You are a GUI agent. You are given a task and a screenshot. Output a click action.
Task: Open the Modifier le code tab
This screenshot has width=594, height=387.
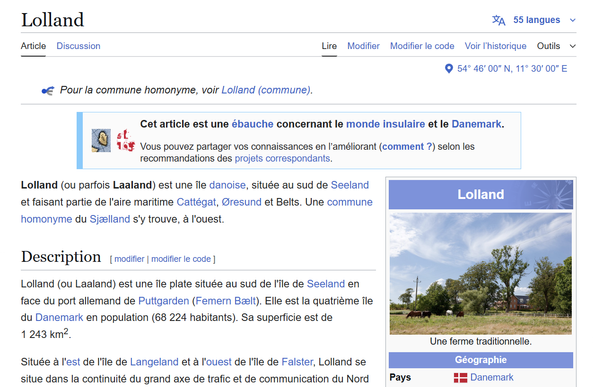[422, 46]
